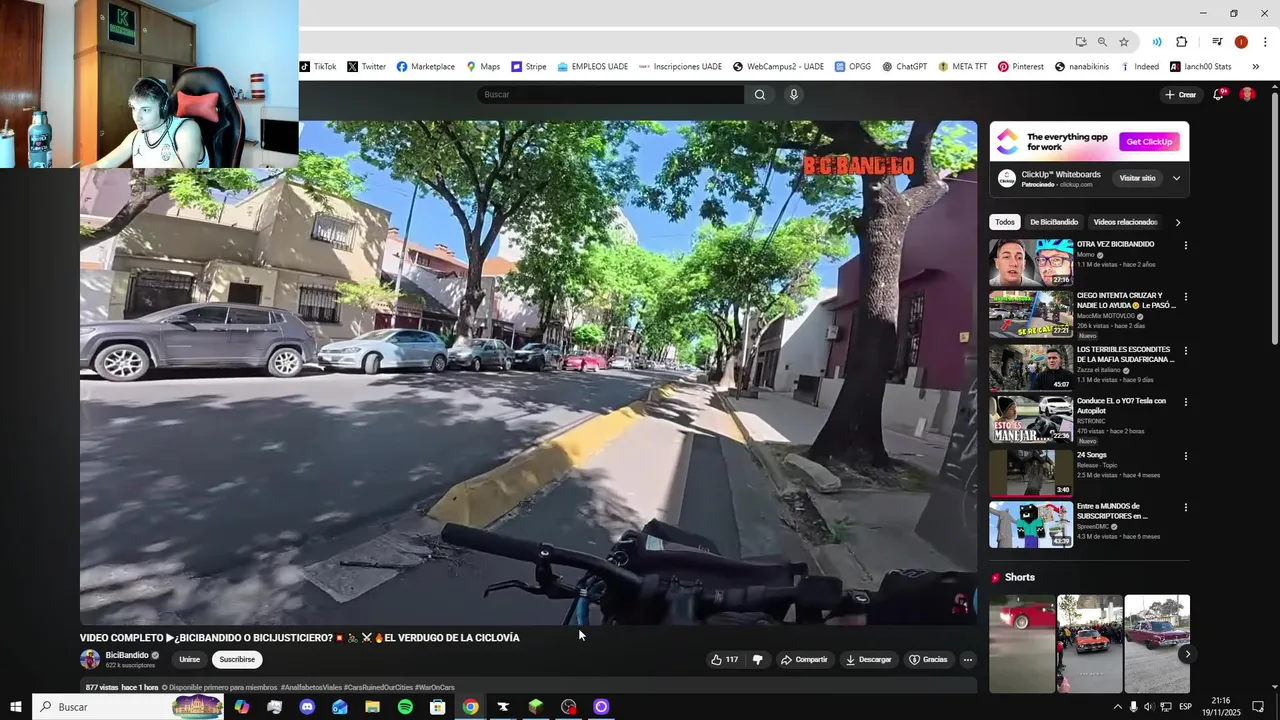Screen dimensions: 1280x720
Task: Open more actions ellipsis under video
Action: point(967,660)
